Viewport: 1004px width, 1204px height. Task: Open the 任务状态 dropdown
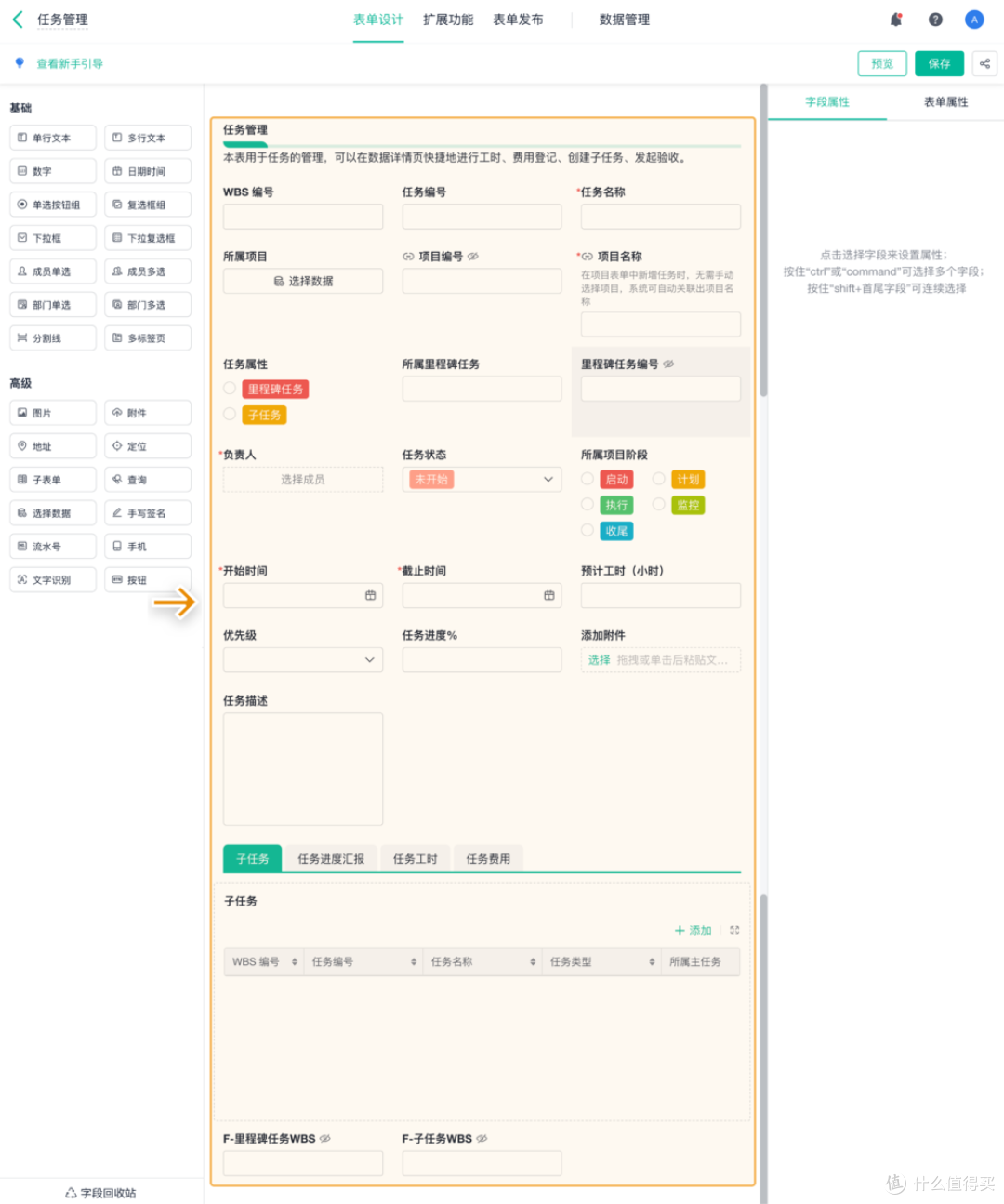click(x=482, y=479)
